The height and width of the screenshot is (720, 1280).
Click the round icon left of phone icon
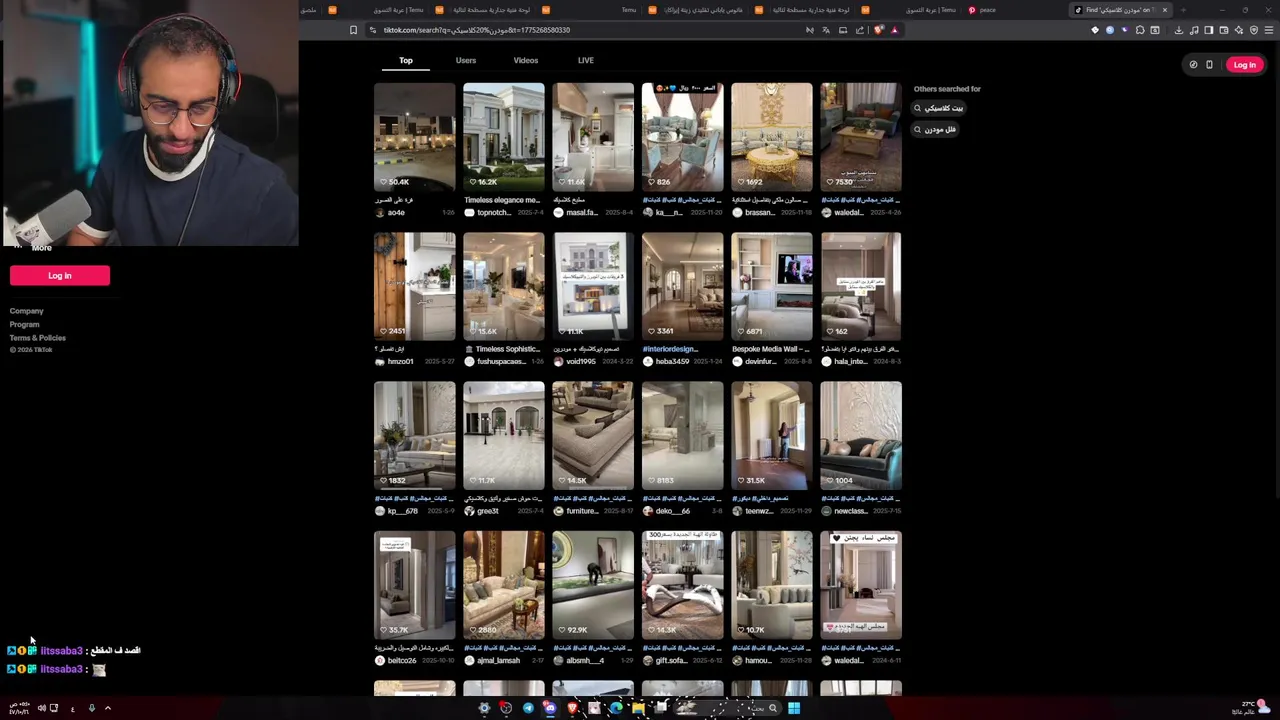pyautogui.click(x=1193, y=65)
